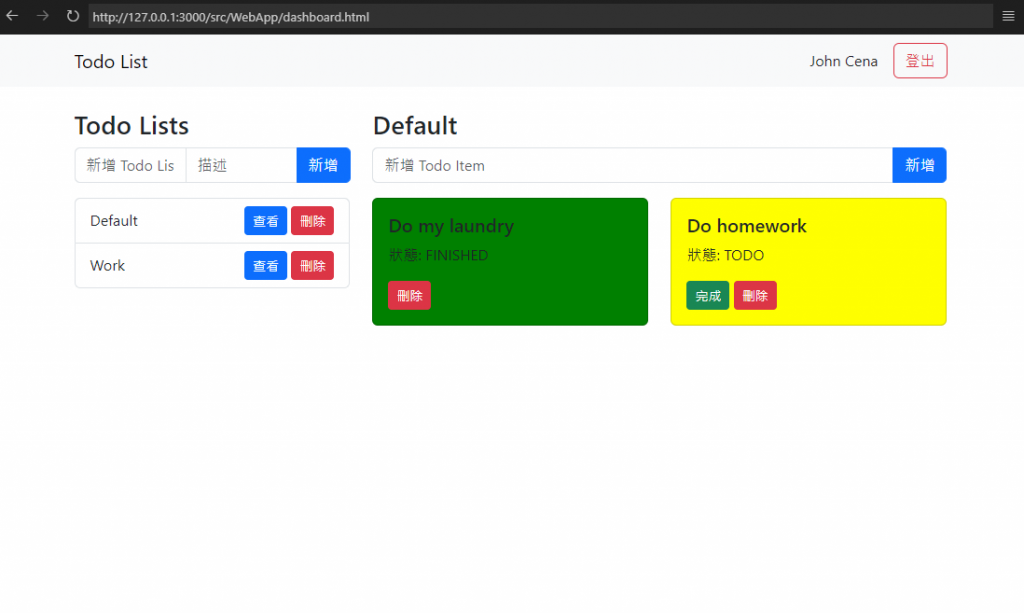The height and width of the screenshot is (613, 1024).
Task: Click the browser forward arrow
Action: coord(42,16)
